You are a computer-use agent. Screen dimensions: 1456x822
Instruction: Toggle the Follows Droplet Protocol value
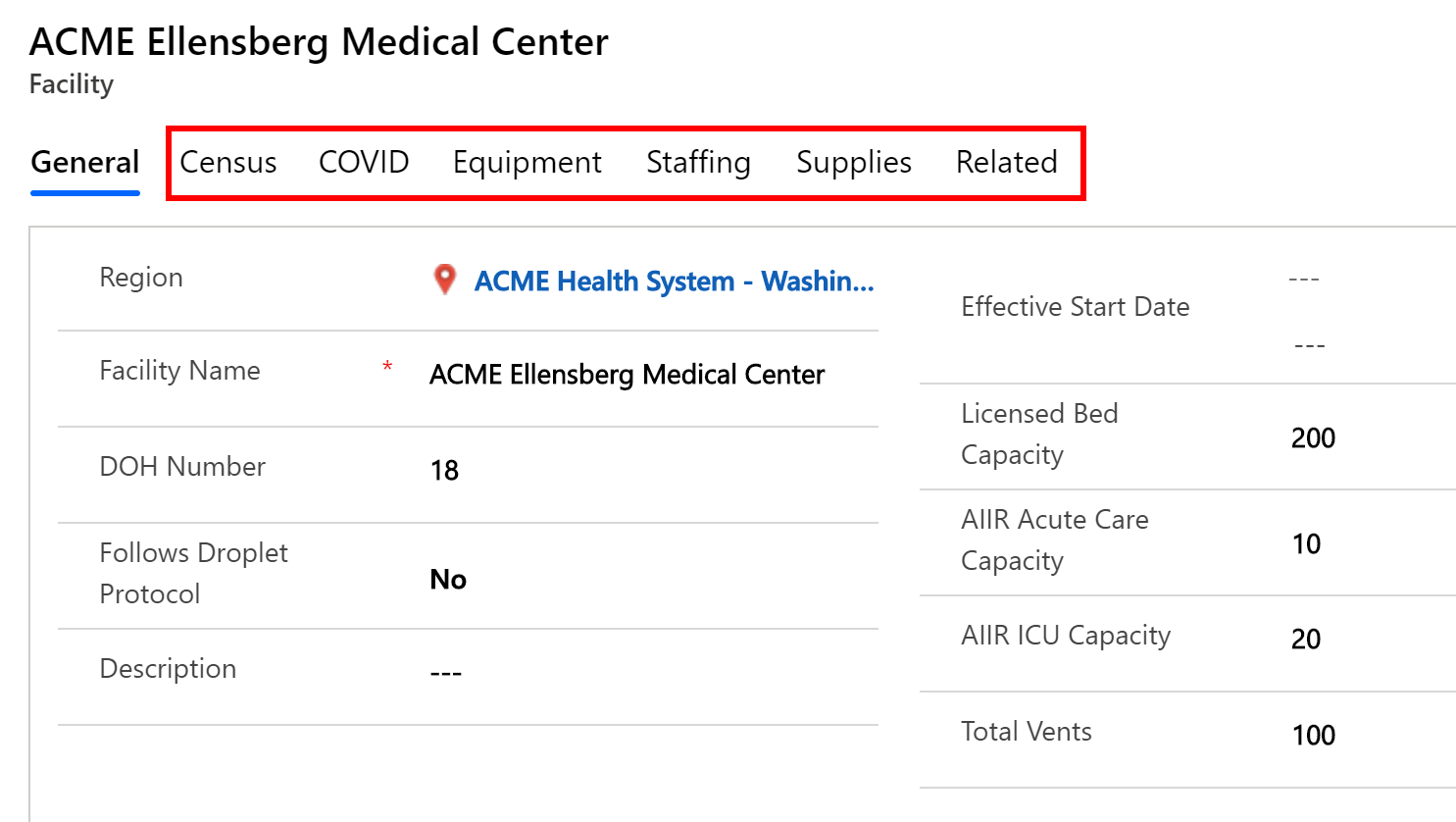coord(449,579)
